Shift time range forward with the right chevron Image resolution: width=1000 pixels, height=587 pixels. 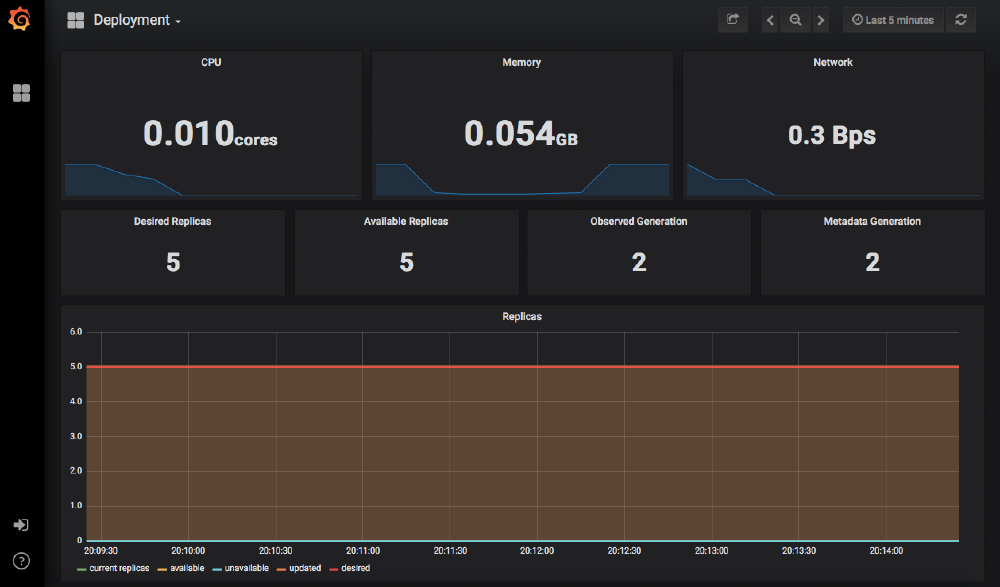click(821, 19)
